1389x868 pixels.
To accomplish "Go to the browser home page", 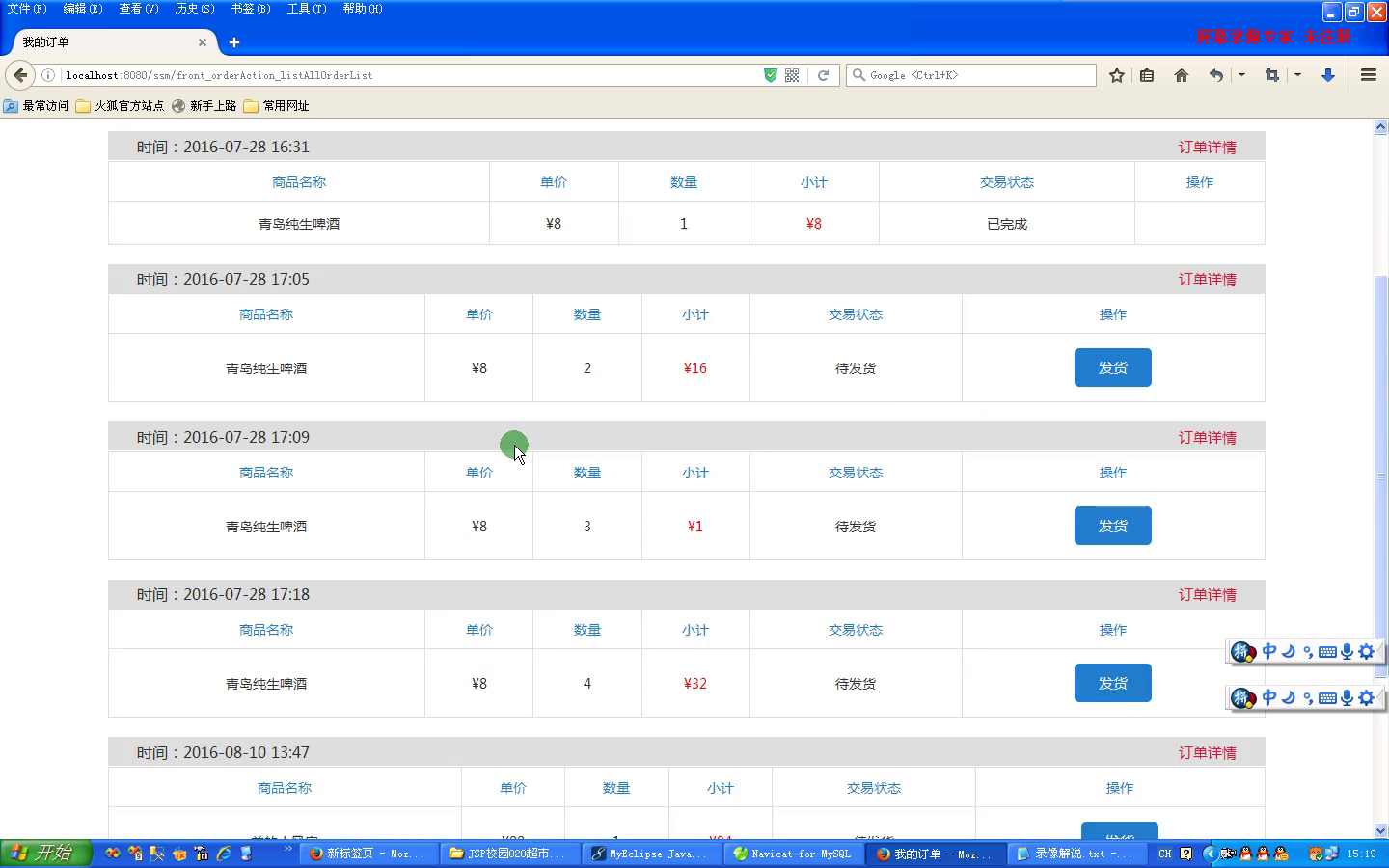I will 1182,75.
